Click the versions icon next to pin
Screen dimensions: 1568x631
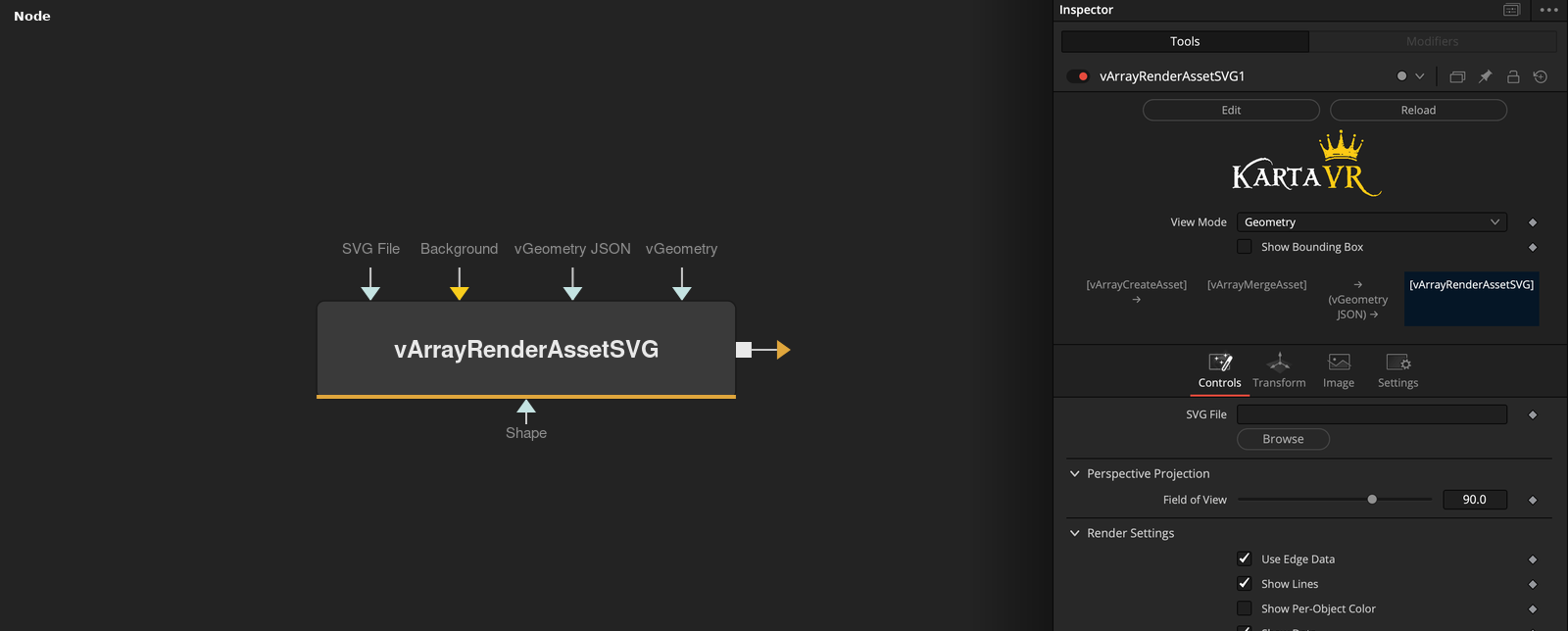click(x=1457, y=76)
